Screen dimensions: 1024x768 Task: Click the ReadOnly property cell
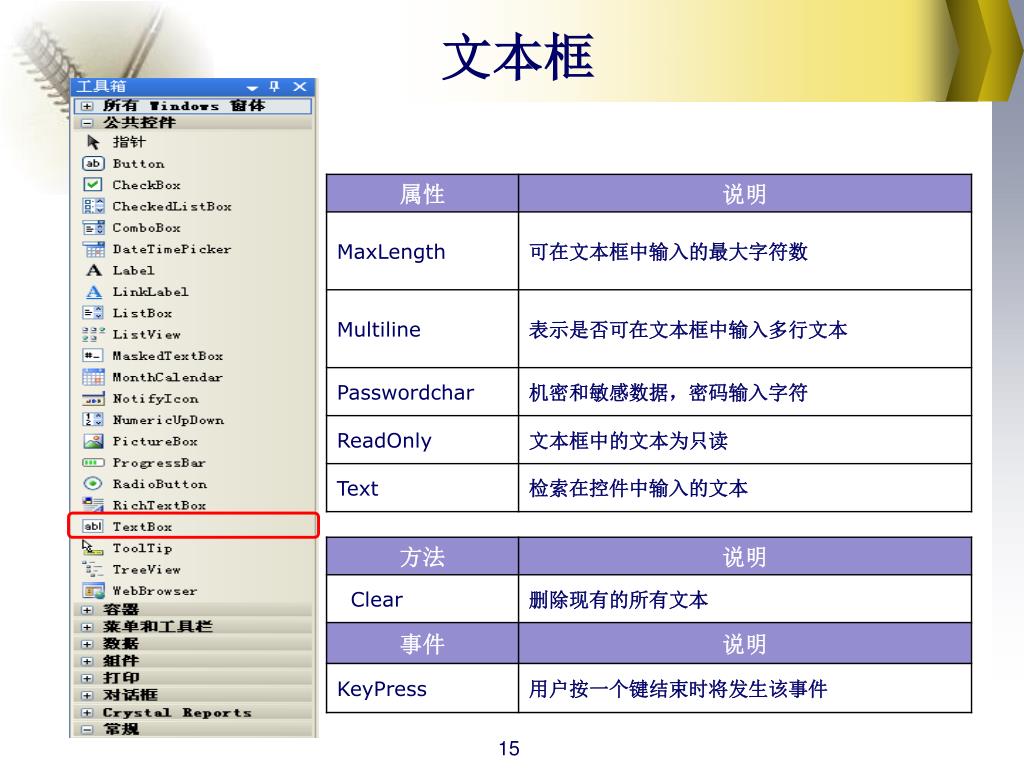pos(423,440)
